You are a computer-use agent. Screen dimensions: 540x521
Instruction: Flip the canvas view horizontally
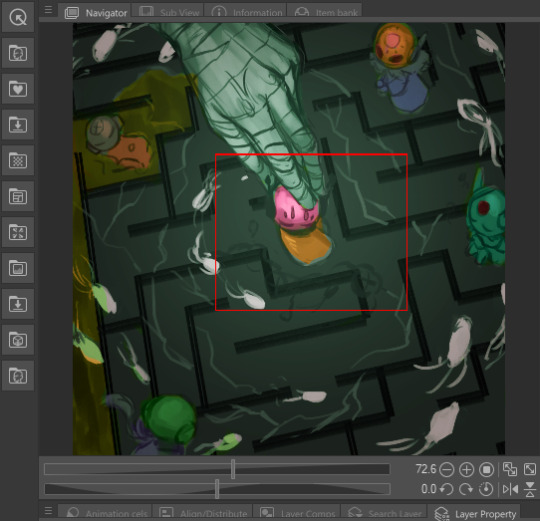pos(510,489)
